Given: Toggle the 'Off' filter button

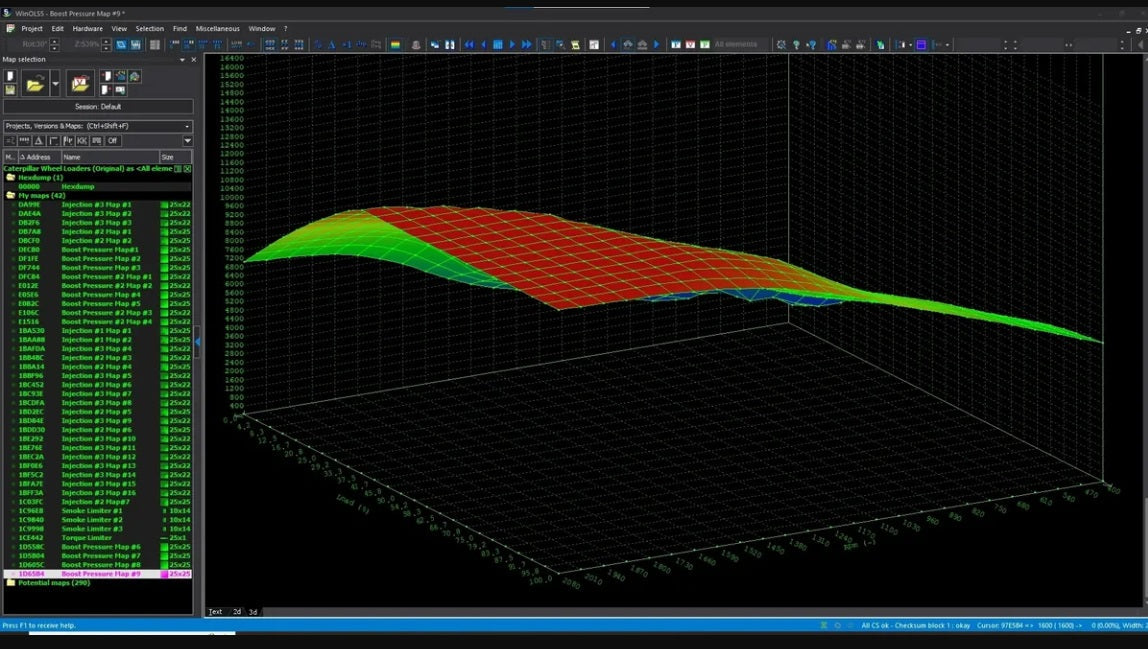Looking at the screenshot, I should (x=113, y=141).
